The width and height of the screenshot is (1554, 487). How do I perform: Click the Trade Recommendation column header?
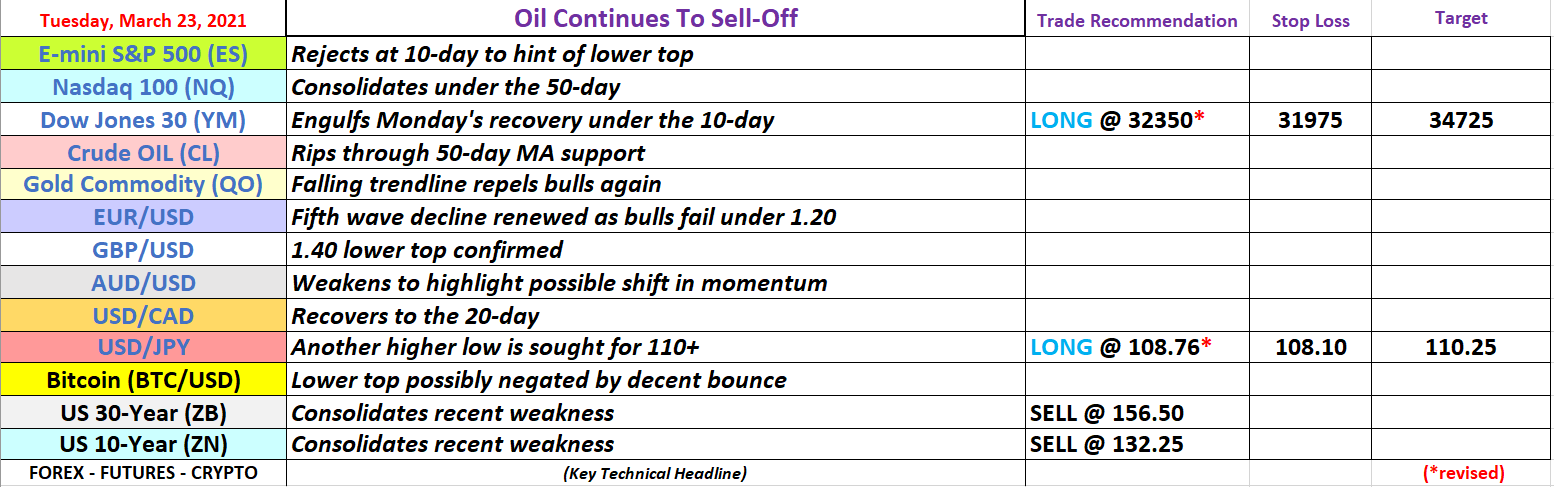1137,20
